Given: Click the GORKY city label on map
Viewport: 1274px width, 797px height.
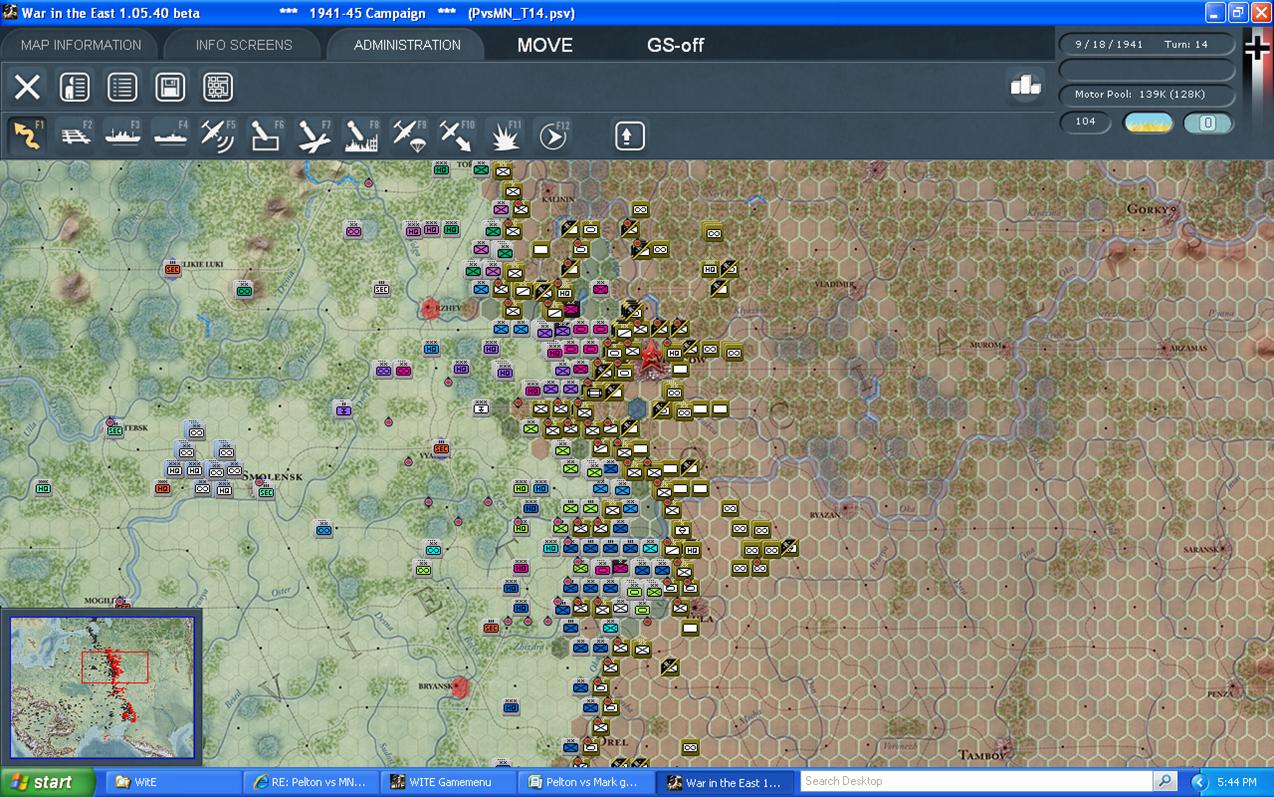Looking at the screenshot, I should (x=1150, y=209).
